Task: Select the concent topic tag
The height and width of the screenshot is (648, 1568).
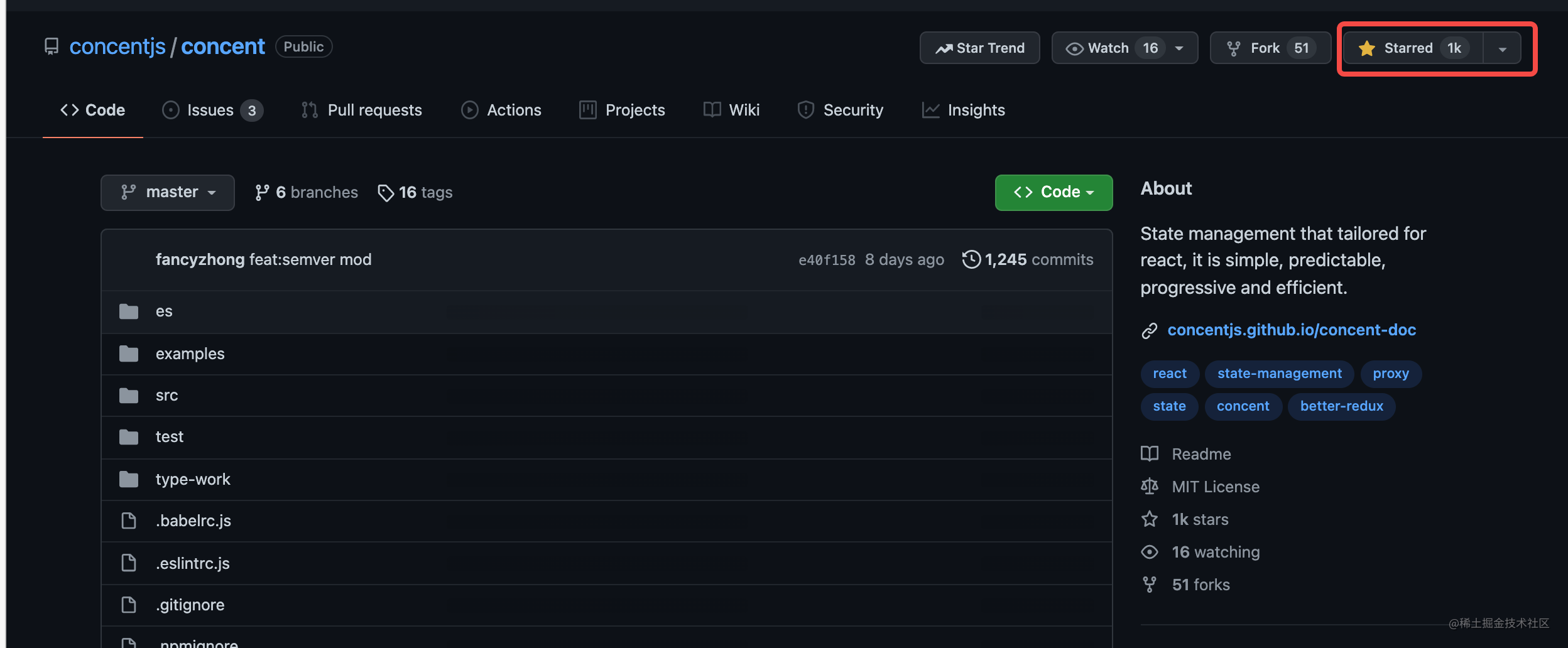Action: tap(1243, 406)
